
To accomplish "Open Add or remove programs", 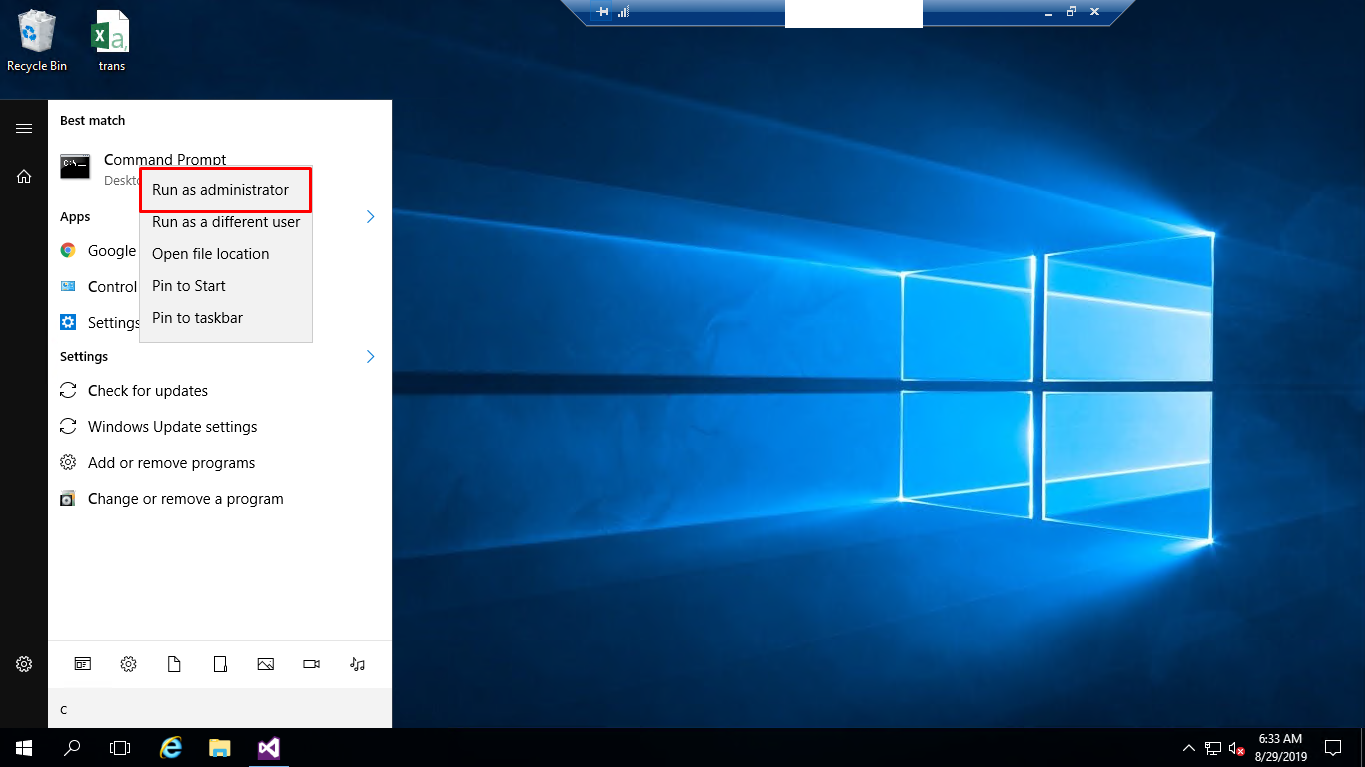I will [x=220, y=463].
